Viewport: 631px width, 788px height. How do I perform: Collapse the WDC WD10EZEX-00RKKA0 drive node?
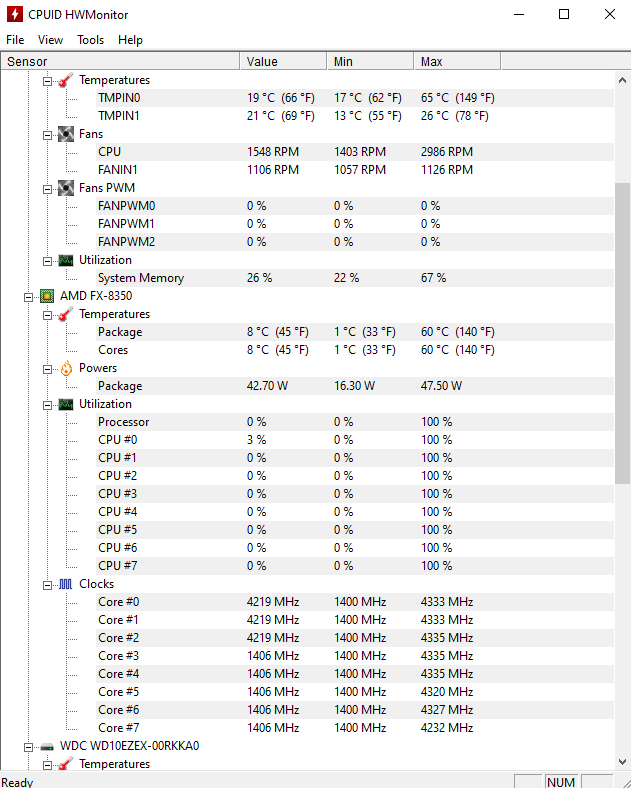pyautogui.click(x=28, y=747)
